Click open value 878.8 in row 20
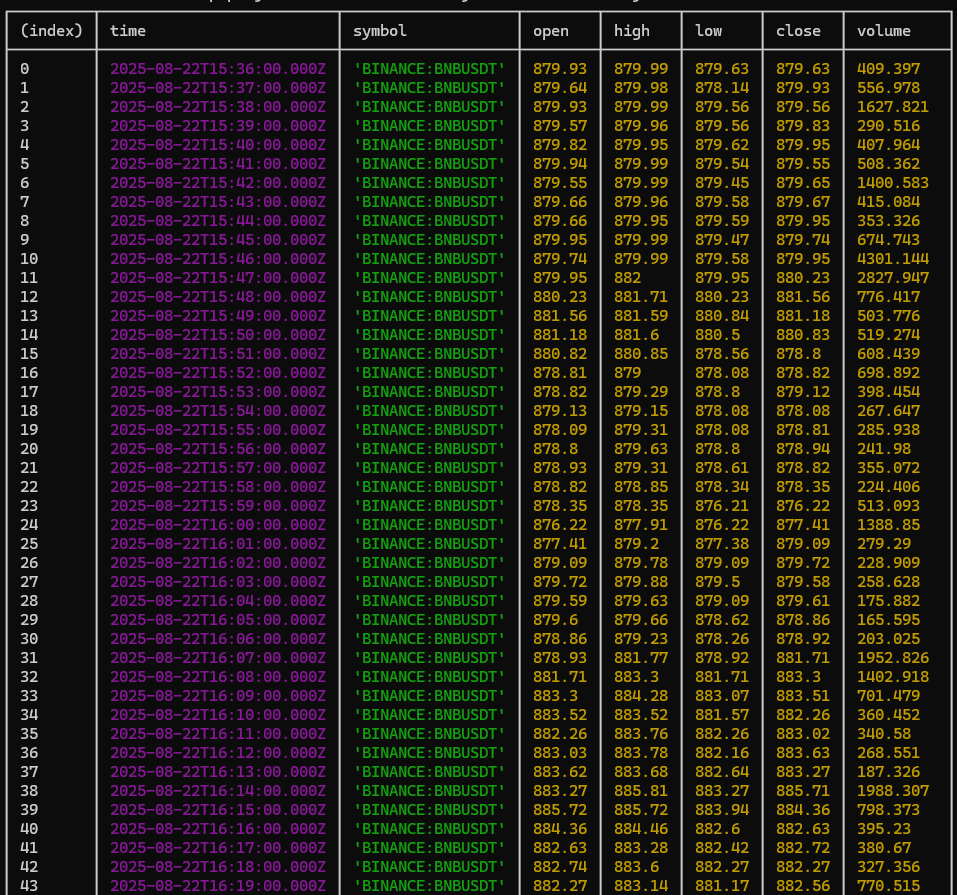Image resolution: width=957 pixels, height=895 pixels. click(555, 449)
